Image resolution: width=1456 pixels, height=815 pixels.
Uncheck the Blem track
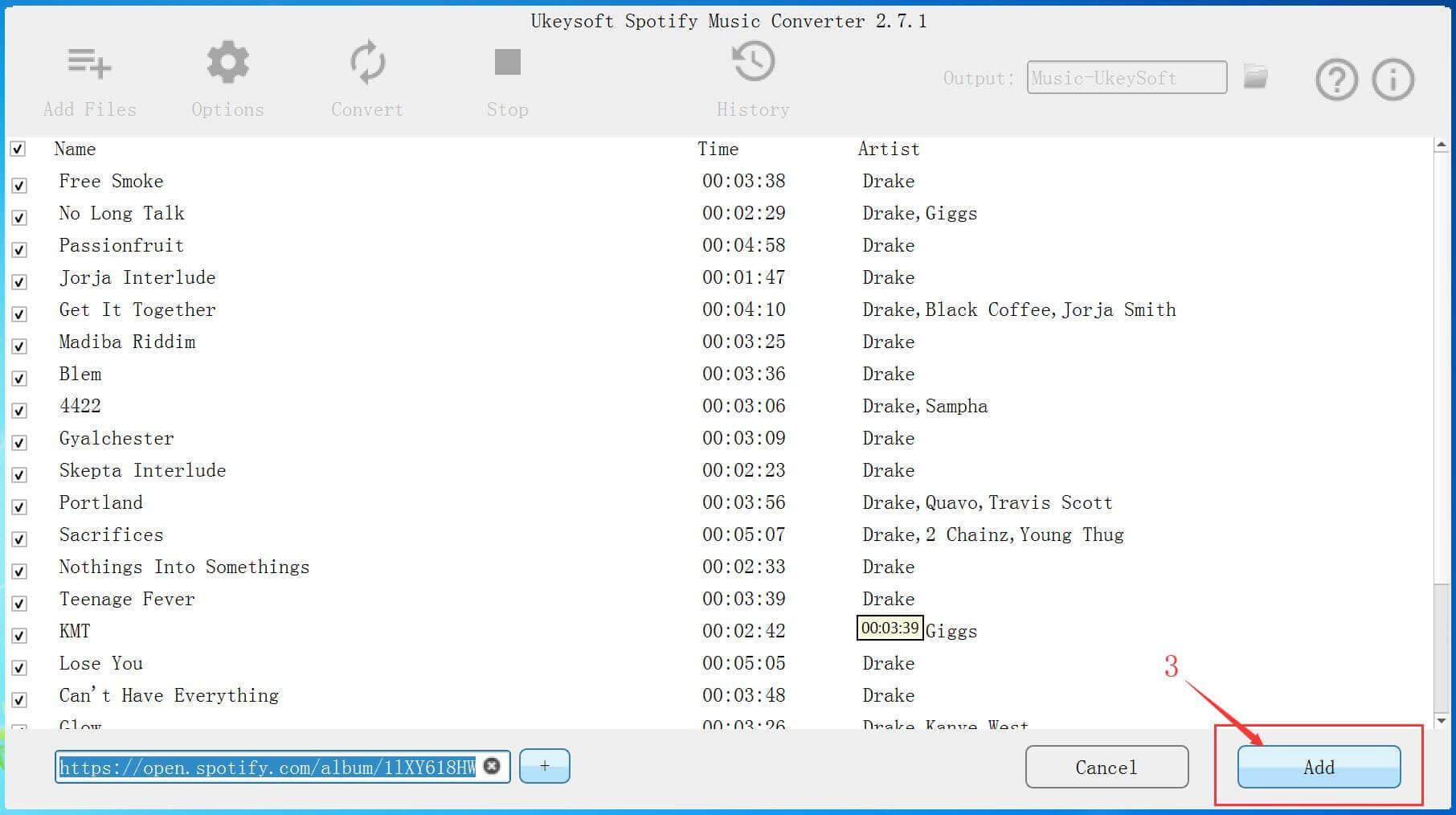click(x=19, y=378)
